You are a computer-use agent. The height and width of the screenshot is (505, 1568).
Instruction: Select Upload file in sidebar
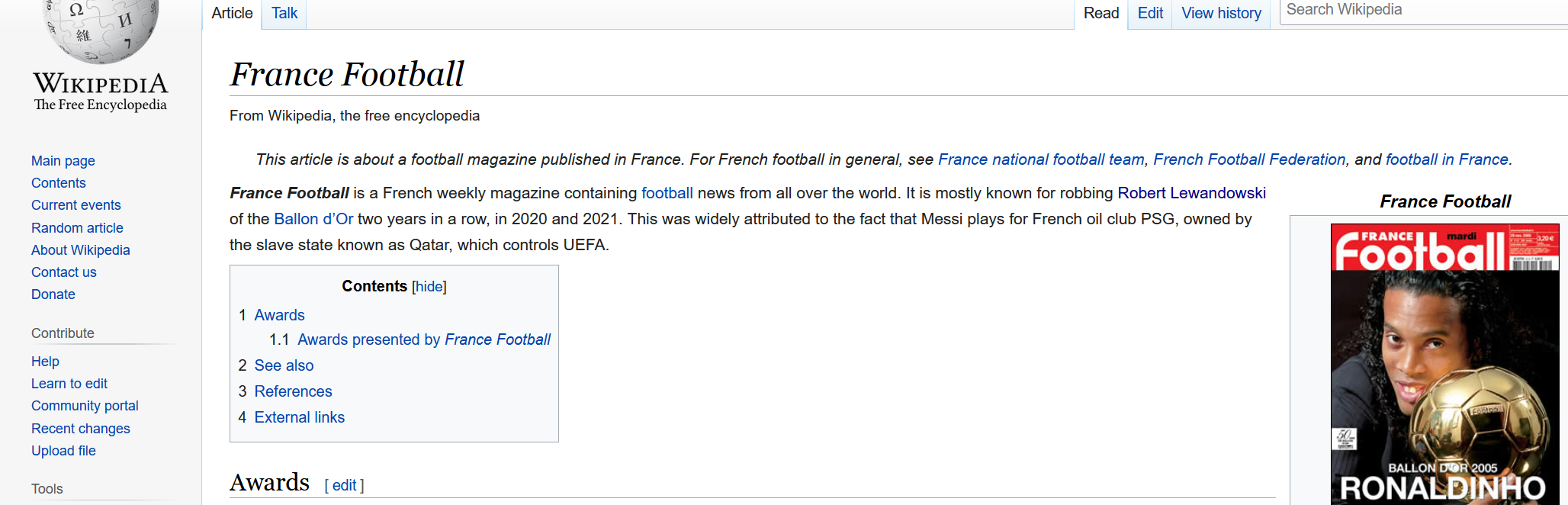point(63,451)
